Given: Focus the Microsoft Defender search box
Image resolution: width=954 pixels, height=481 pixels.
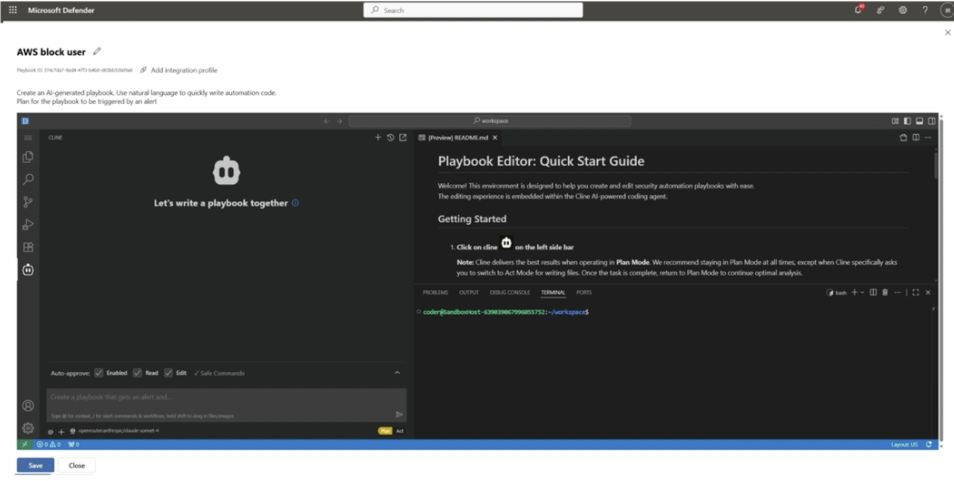Looking at the screenshot, I should click(x=473, y=10).
